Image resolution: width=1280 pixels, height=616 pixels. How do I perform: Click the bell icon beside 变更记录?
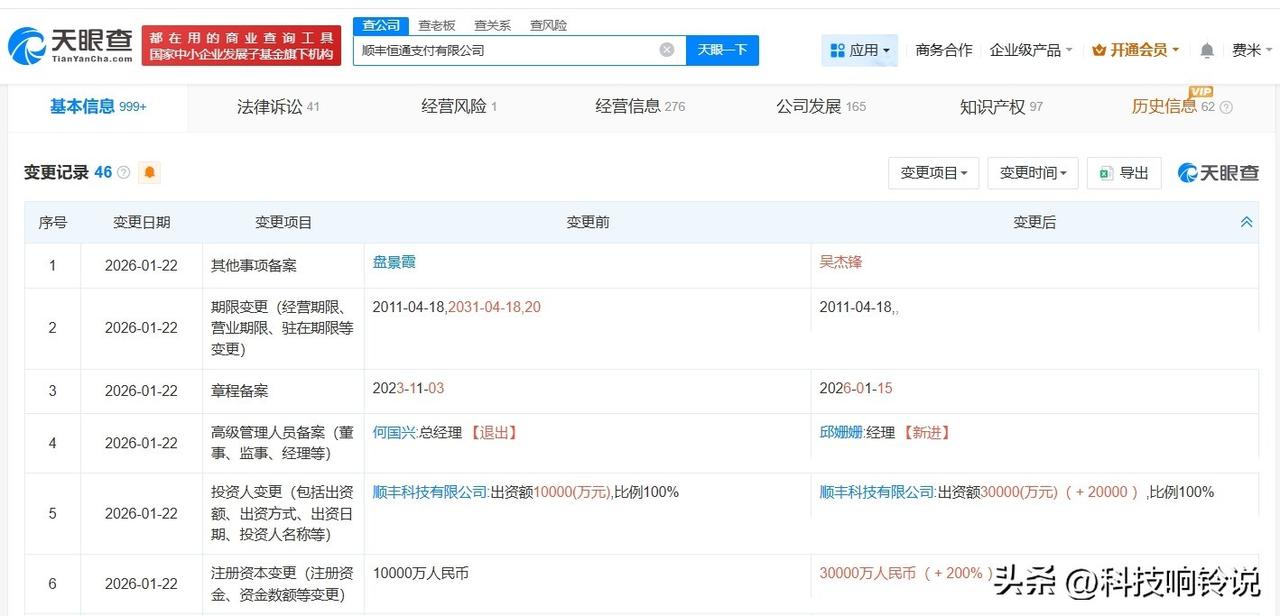tap(148, 172)
